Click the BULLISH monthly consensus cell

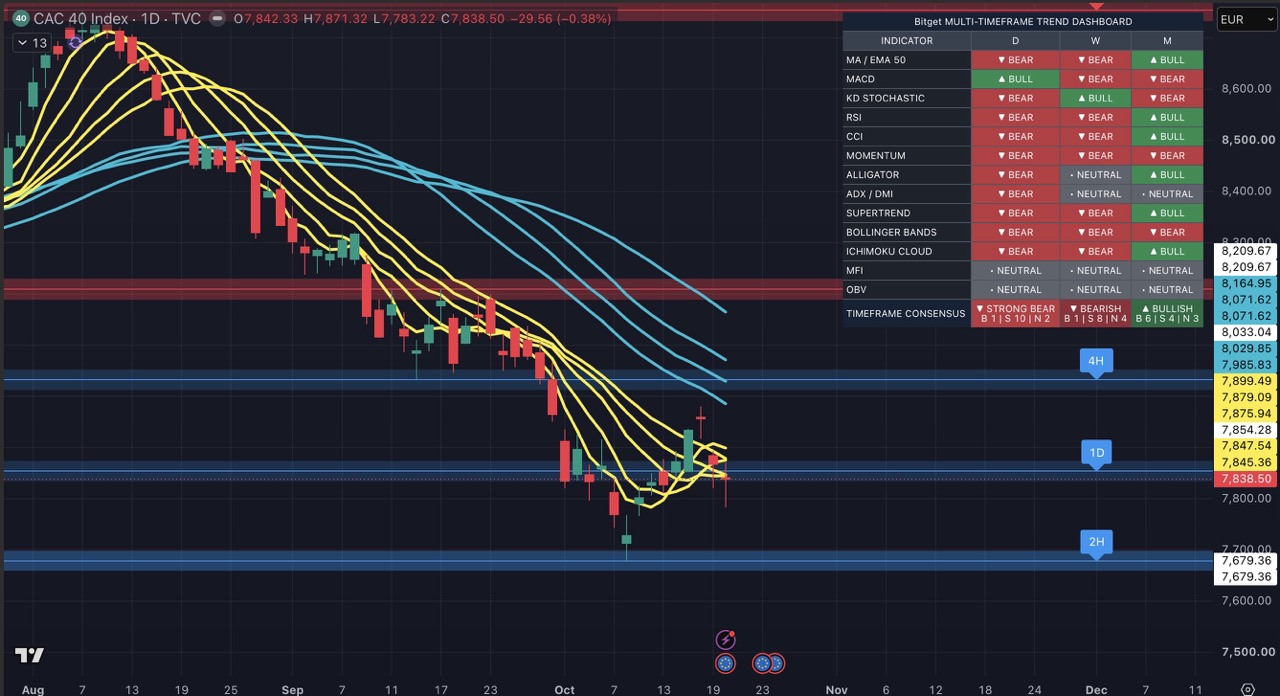(1167, 313)
